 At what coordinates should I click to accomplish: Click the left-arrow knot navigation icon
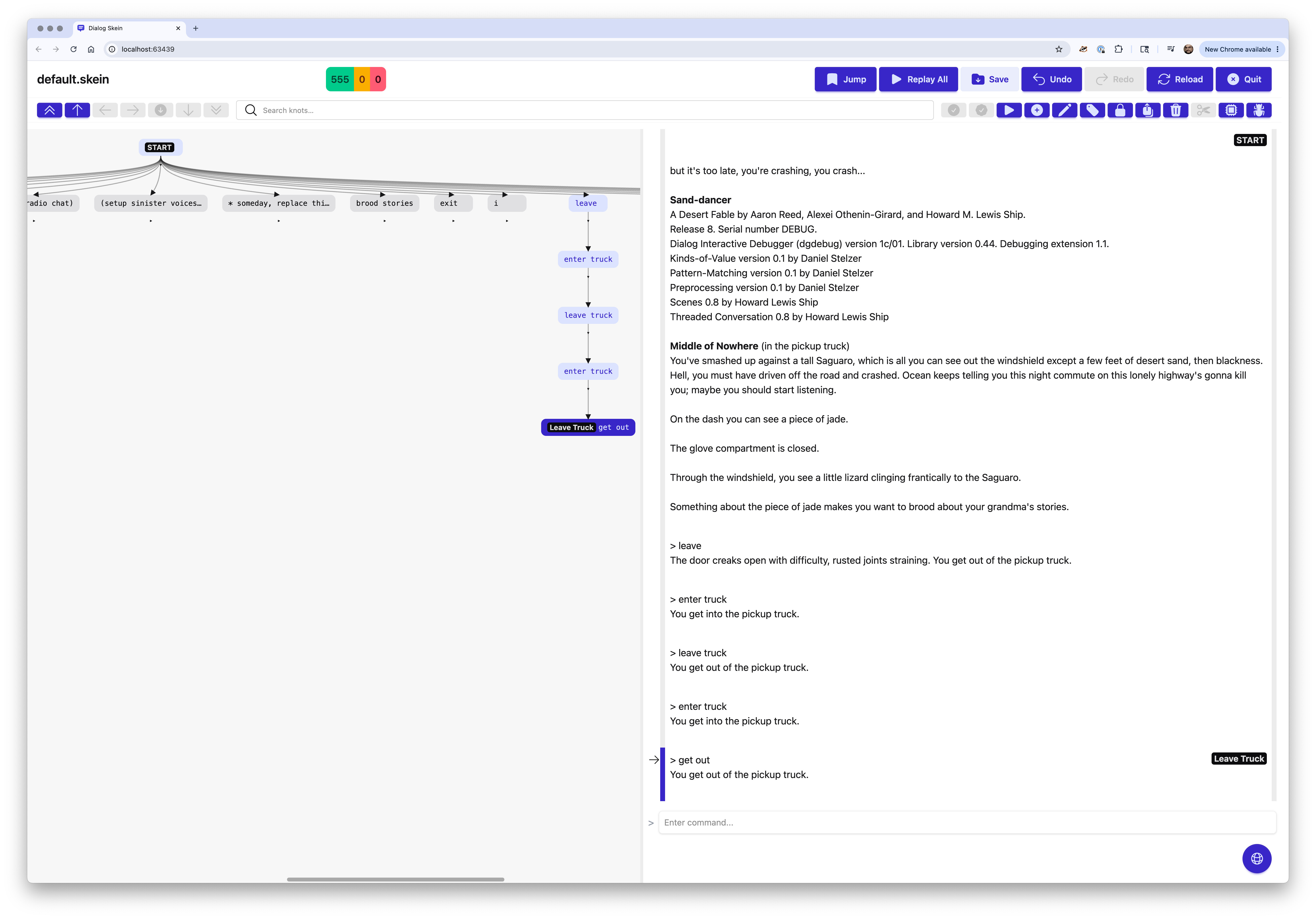click(x=105, y=110)
